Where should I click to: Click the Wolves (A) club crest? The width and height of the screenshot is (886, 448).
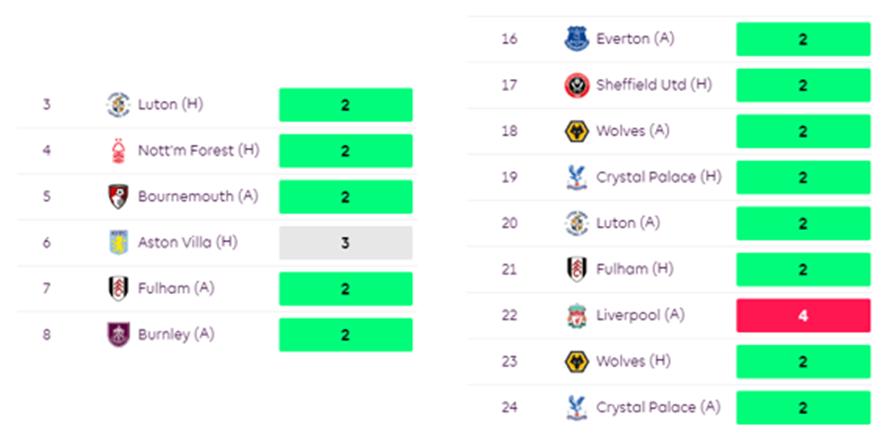coord(575,131)
